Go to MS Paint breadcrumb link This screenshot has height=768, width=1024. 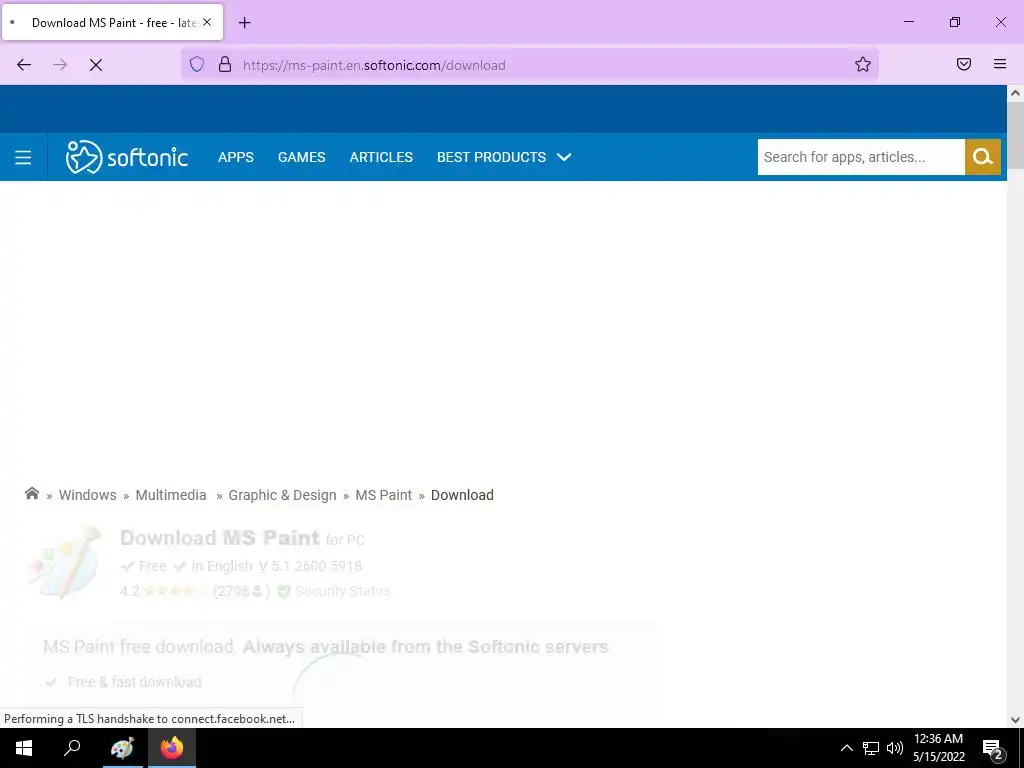pyautogui.click(x=383, y=496)
